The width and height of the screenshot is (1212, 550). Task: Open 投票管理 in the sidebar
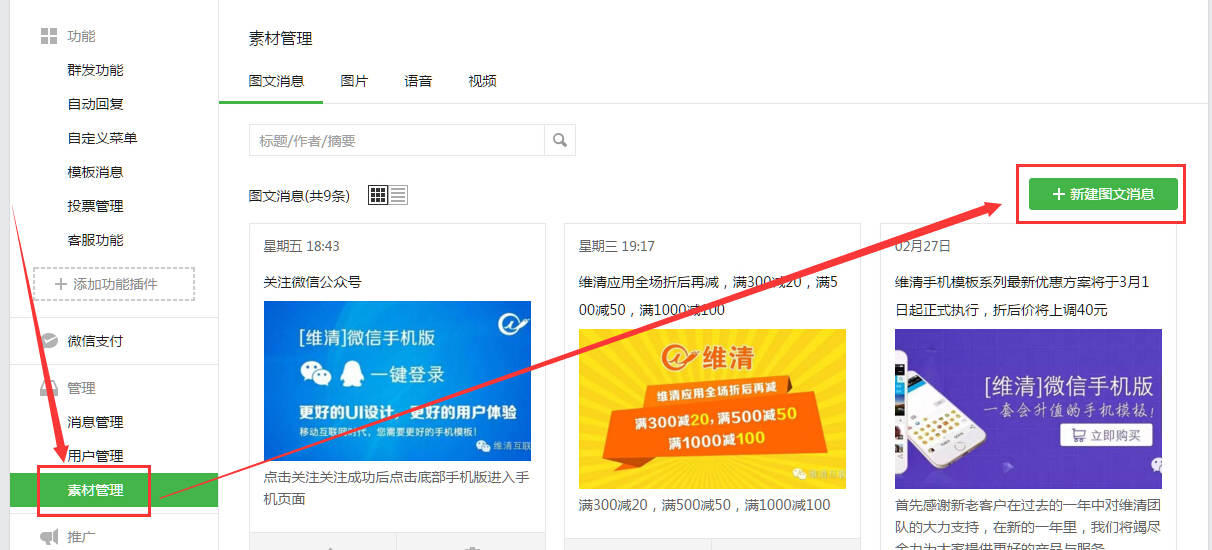point(96,206)
